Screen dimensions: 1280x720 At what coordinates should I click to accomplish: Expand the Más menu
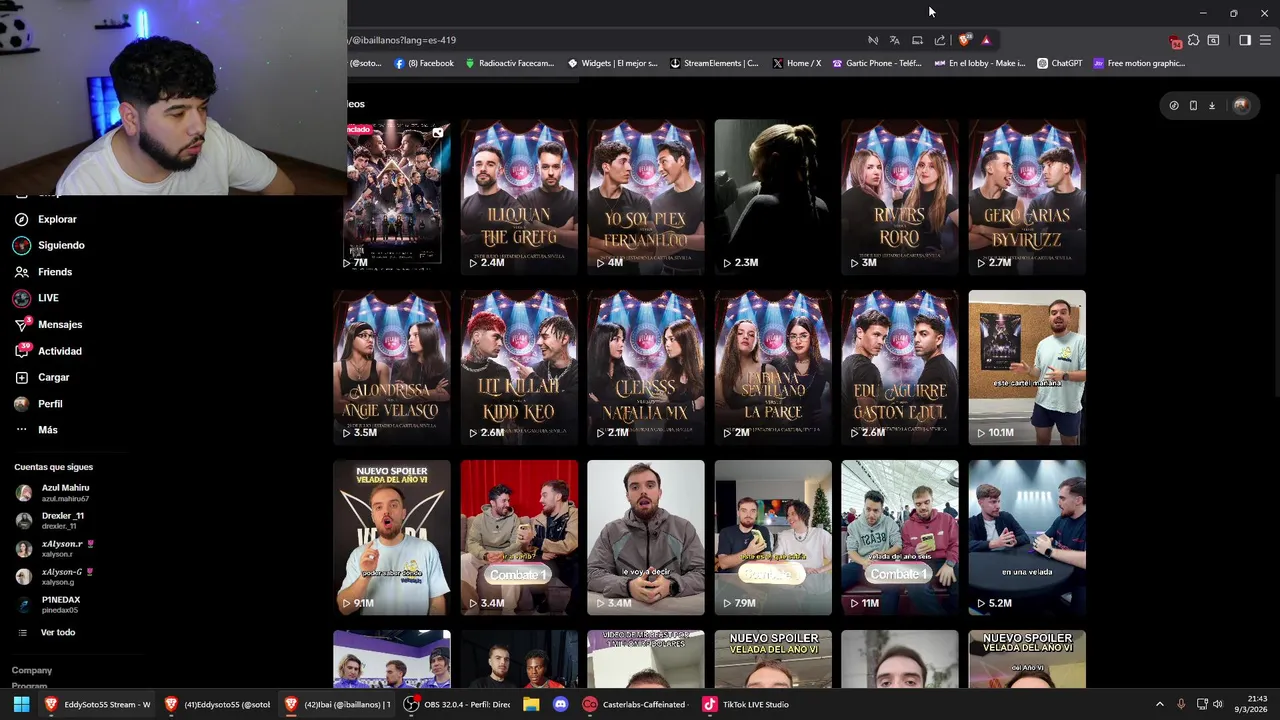36,430
